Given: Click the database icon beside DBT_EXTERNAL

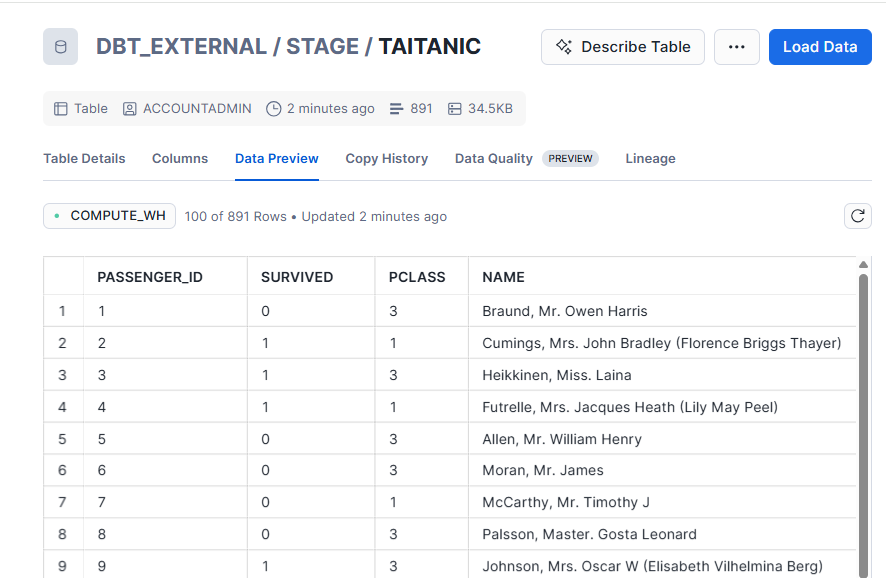Looking at the screenshot, I should (60, 47).
